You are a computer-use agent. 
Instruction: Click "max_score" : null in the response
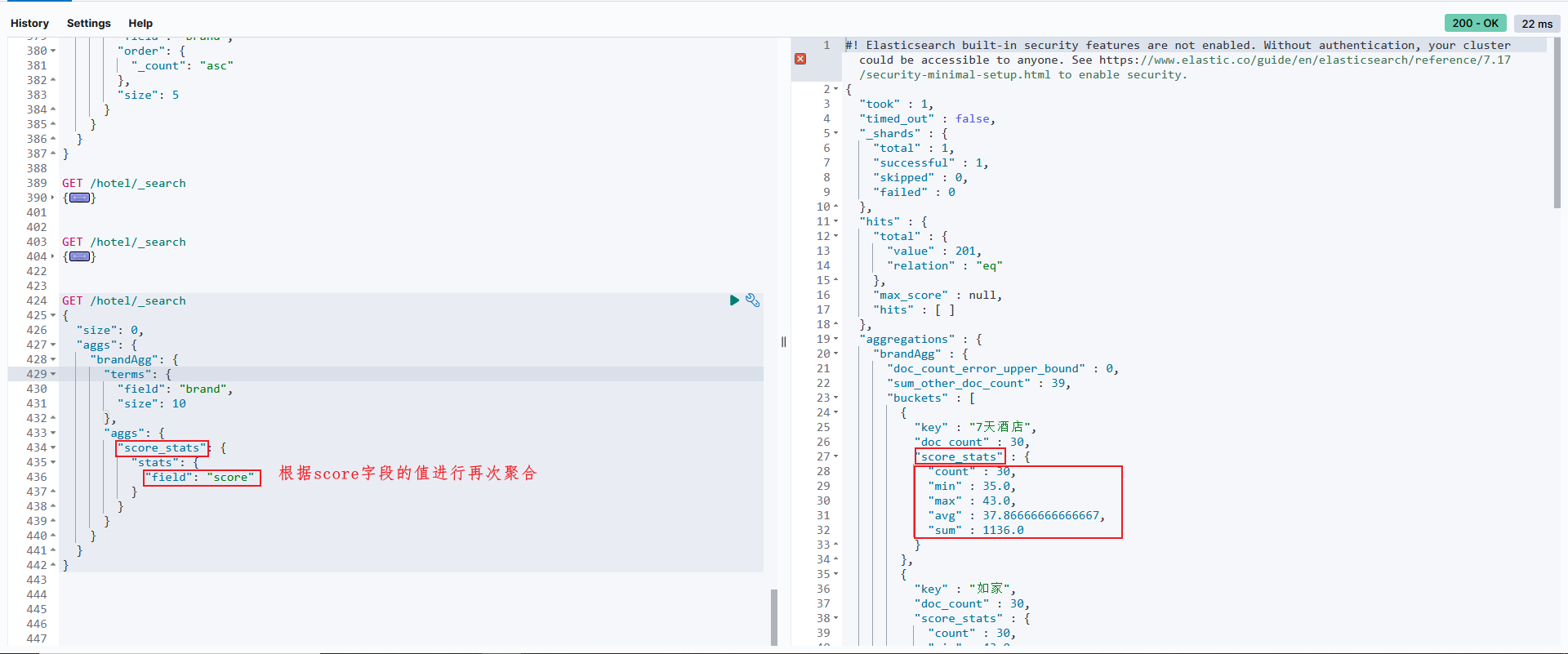tap(938, 295)
